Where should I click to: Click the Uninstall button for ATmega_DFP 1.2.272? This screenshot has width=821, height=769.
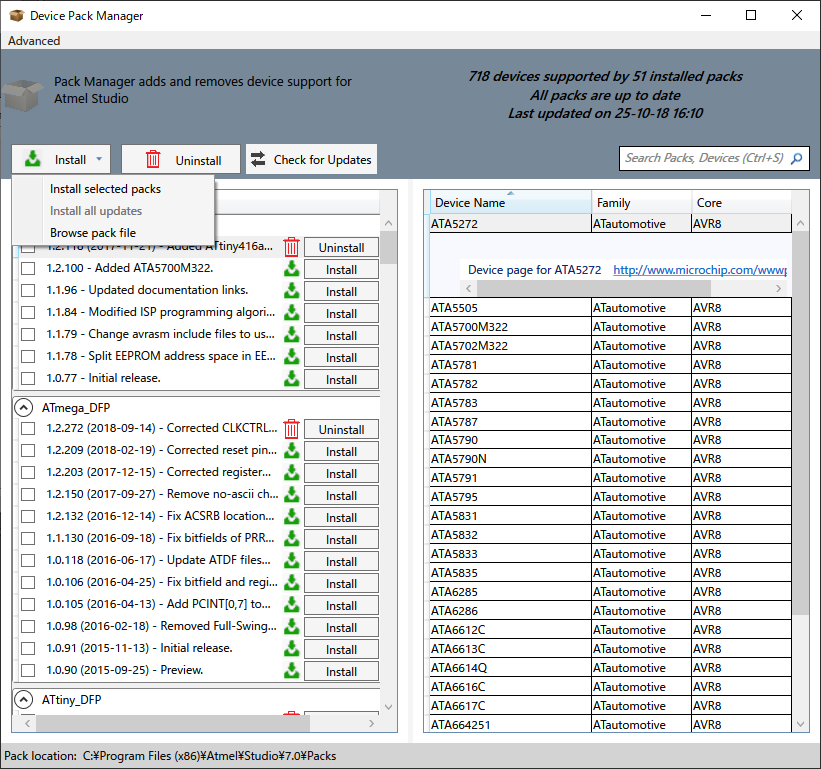[341, 429]
